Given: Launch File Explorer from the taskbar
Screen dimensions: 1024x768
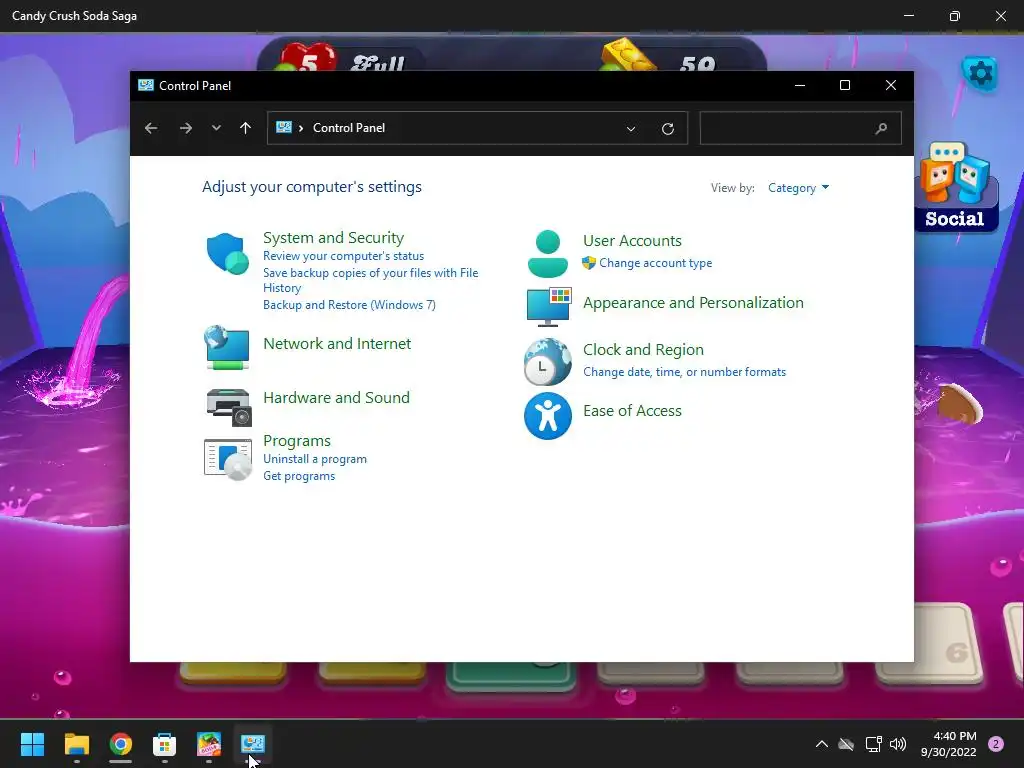Looking at the screenshot, I should pos(76,744).
